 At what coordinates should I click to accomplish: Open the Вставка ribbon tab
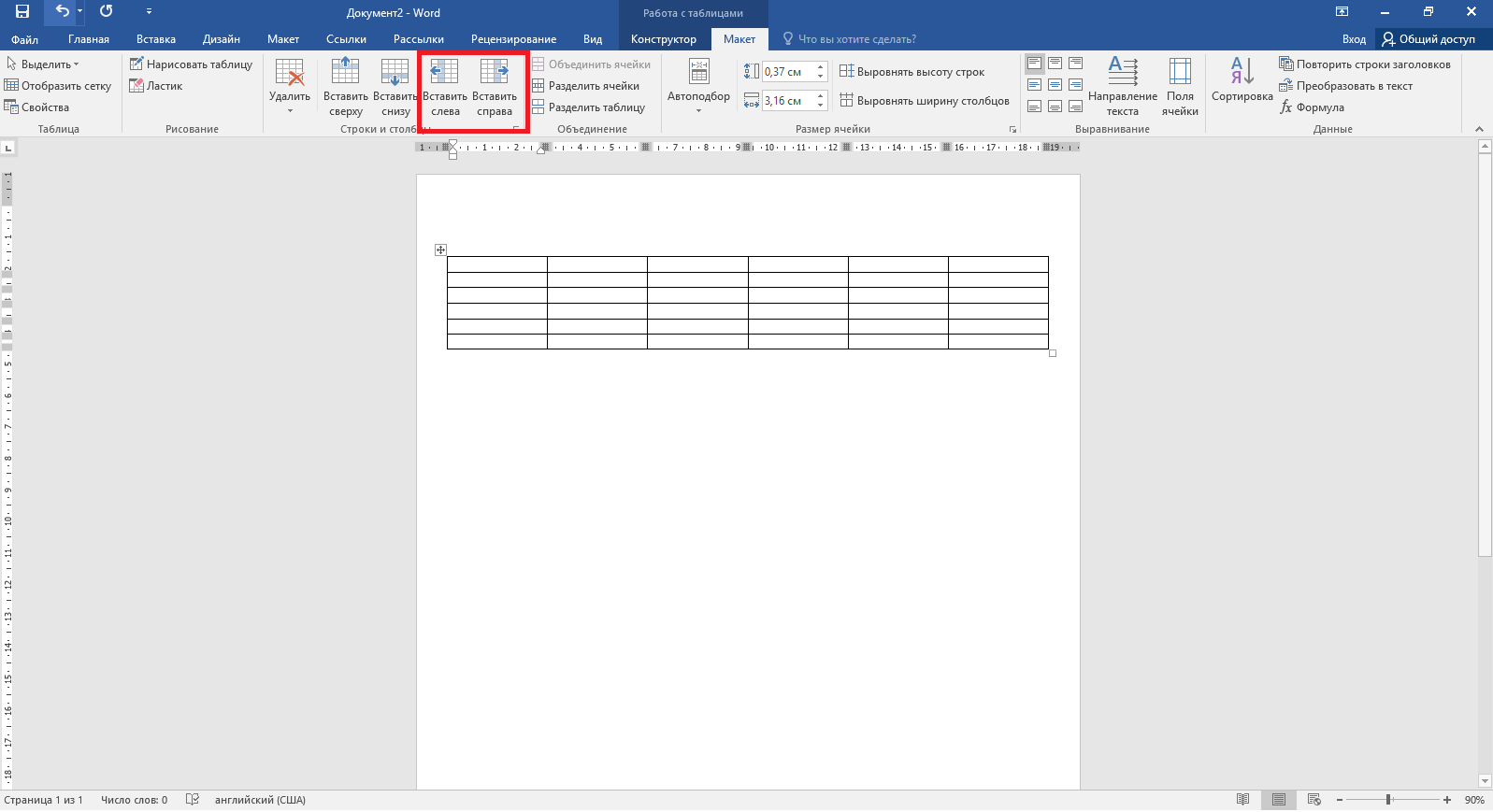click(x=156, y=39)
